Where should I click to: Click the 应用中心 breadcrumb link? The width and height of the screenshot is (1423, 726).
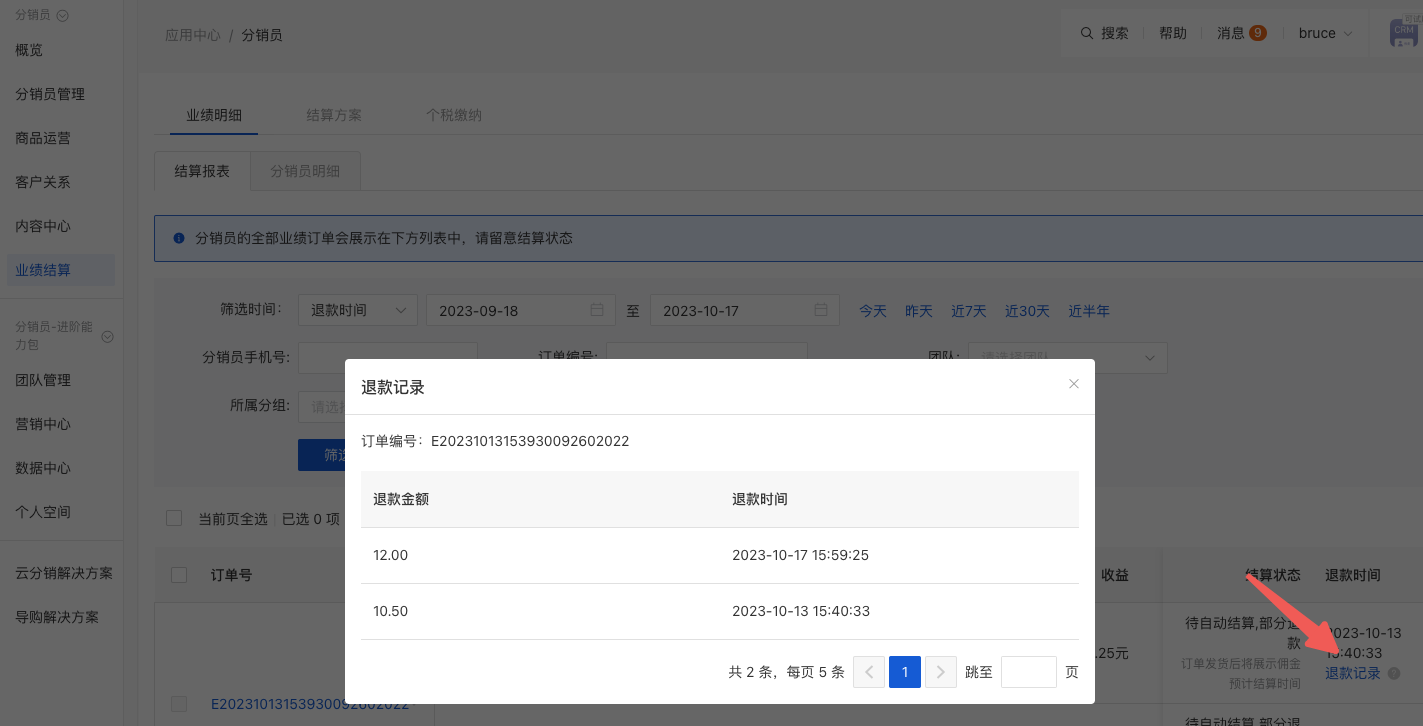tap(193, 35)
